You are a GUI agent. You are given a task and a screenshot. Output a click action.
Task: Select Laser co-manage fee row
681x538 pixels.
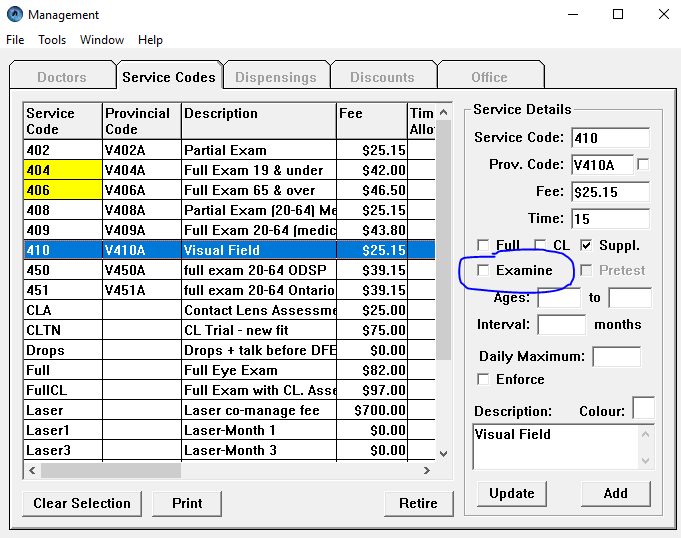tap(229, 410)
